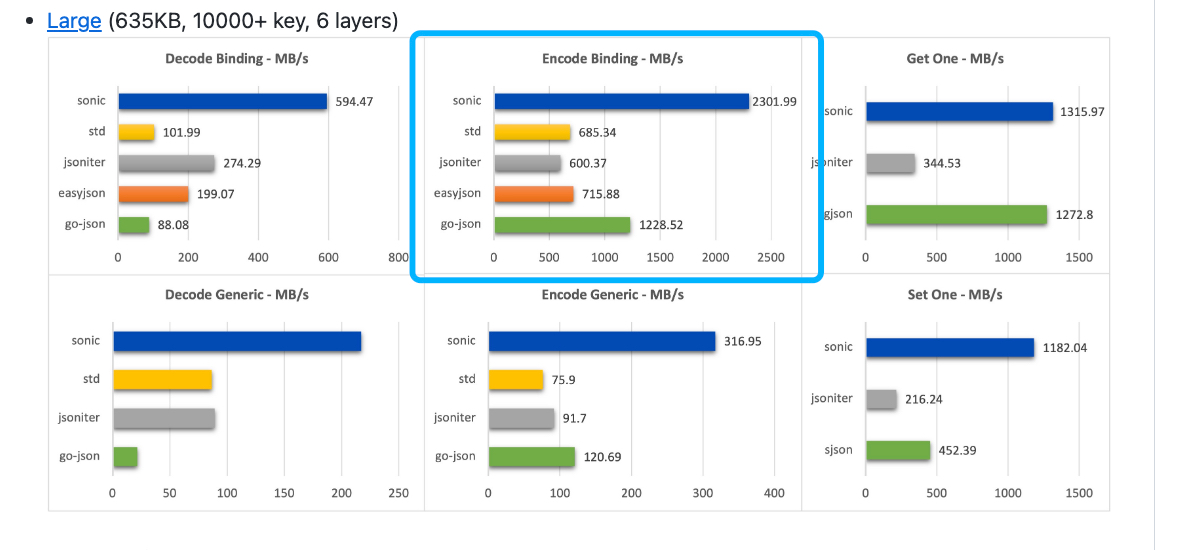Click the 1315.97 value in Get One
The width and height of the screenshot is (1200, 550).
click(x=1084, y=112)
